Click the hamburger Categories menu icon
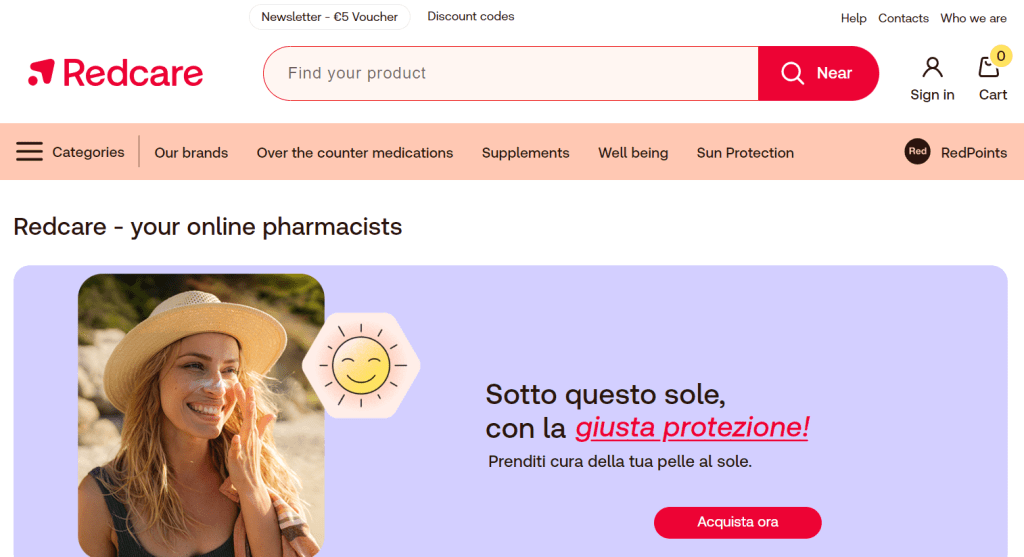This screenshot has width=1024, height=557. [29, 151]
